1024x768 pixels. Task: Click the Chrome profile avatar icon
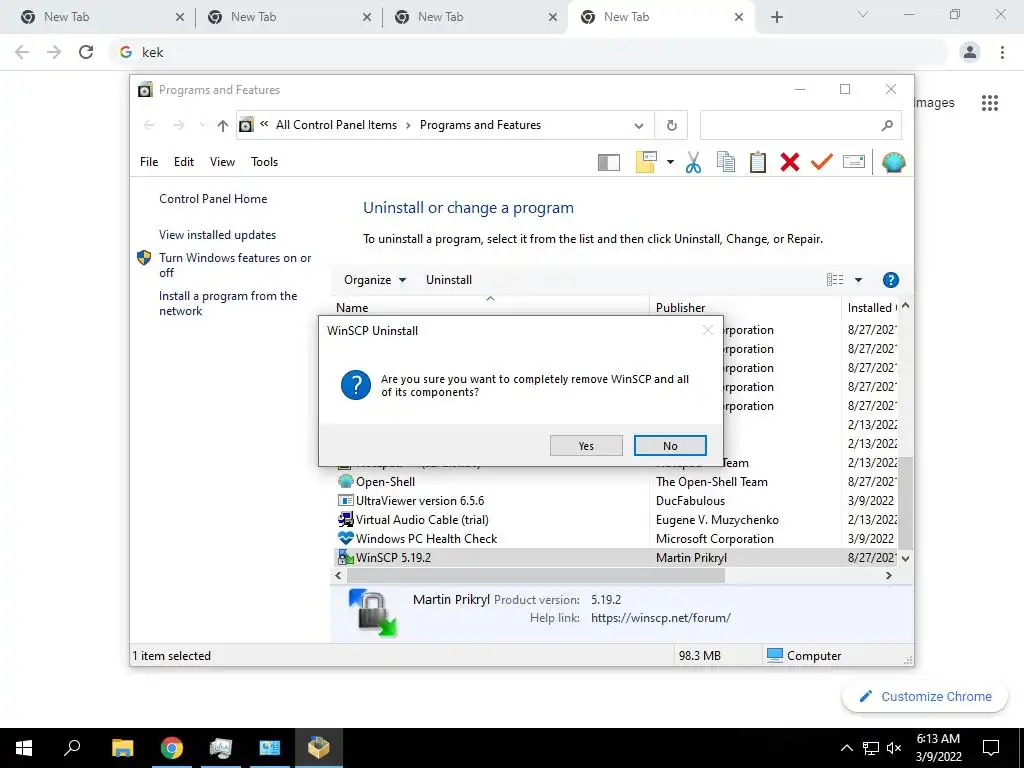coord(970,52)
